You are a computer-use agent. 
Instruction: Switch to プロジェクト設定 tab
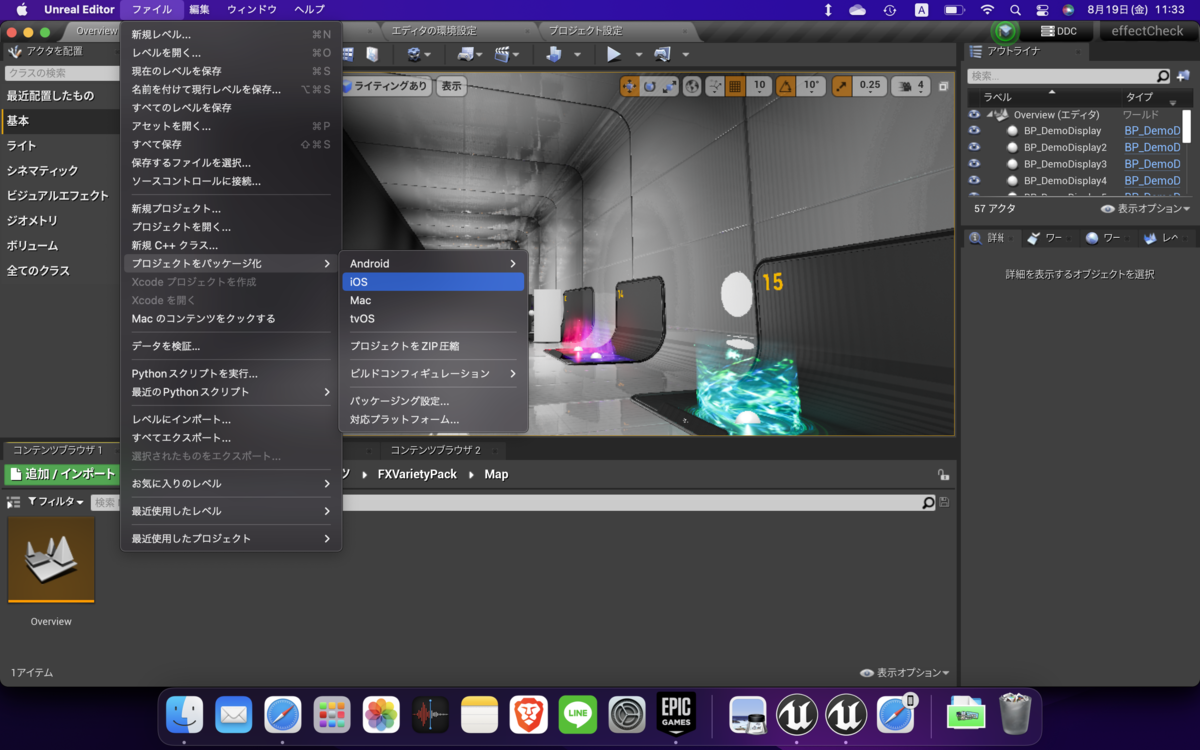click(585, 31)
